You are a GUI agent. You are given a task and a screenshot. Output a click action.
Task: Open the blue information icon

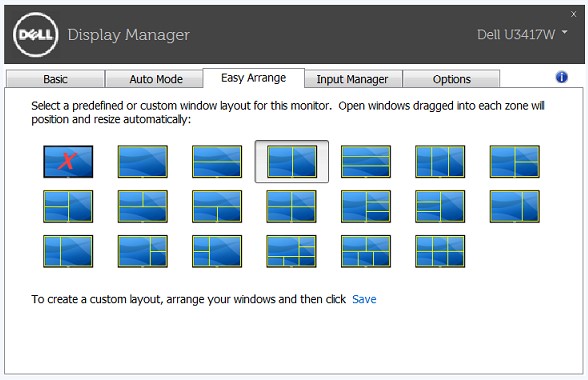tap(561, 77)
